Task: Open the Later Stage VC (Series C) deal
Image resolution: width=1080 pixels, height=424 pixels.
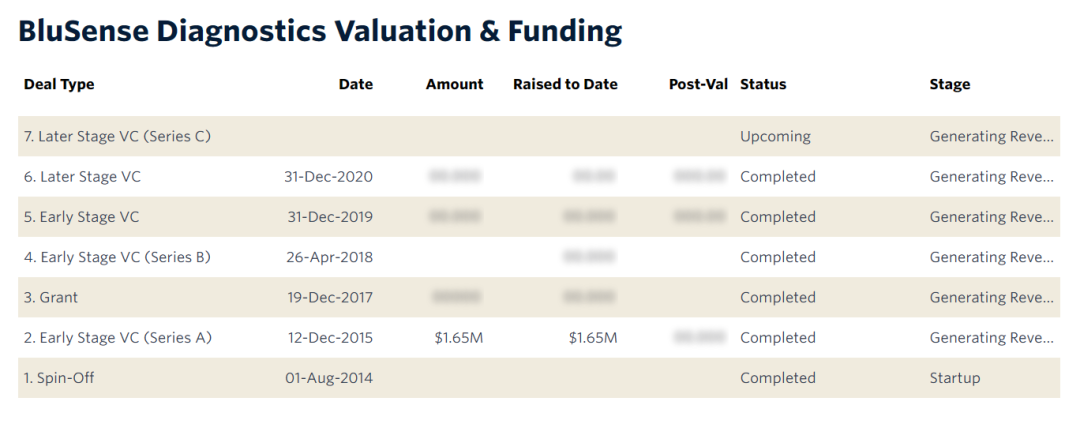Action: (117, 137)
